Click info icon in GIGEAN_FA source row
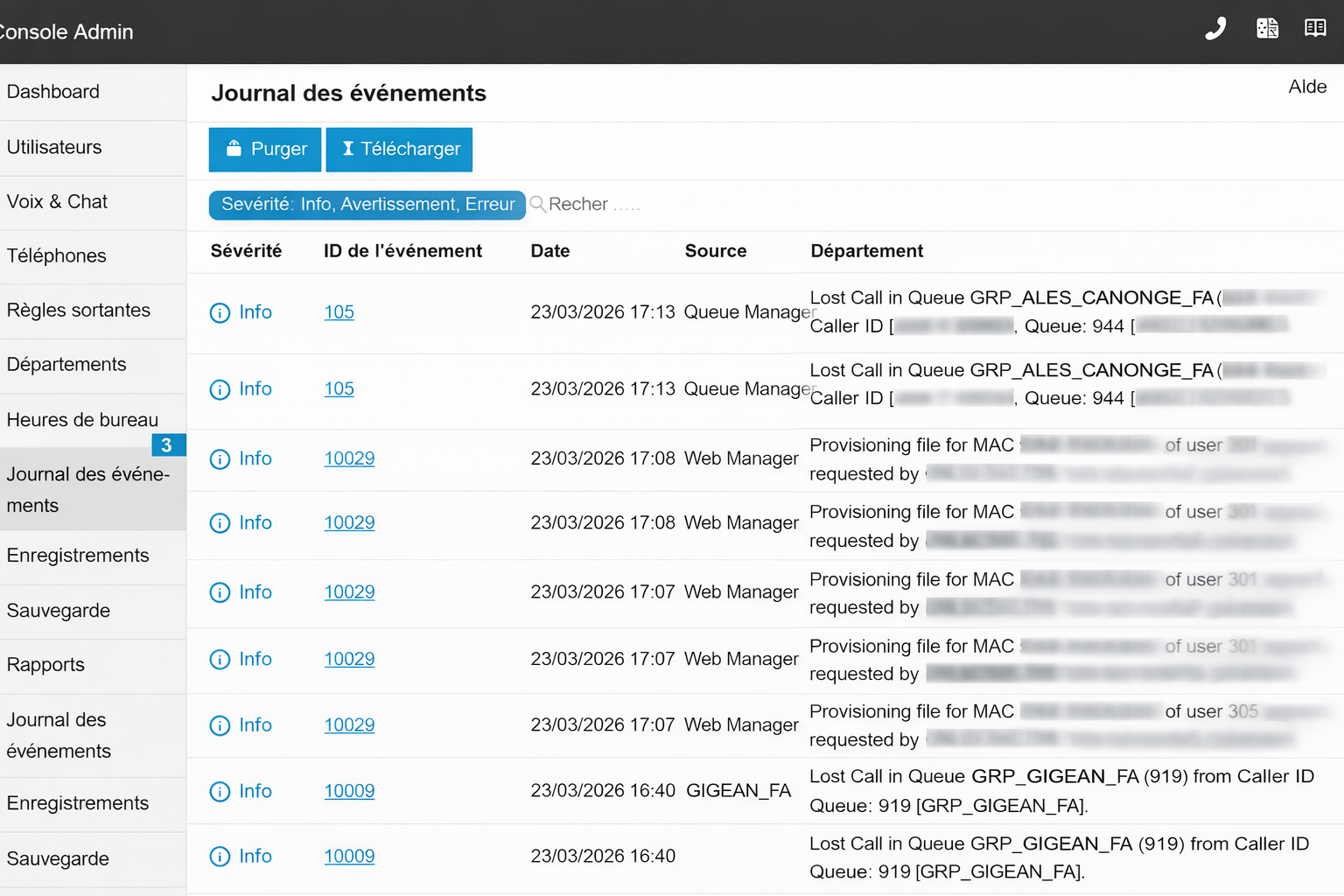Image resolution: width=1344 pixels, height=896 pixels. [220, 791]
